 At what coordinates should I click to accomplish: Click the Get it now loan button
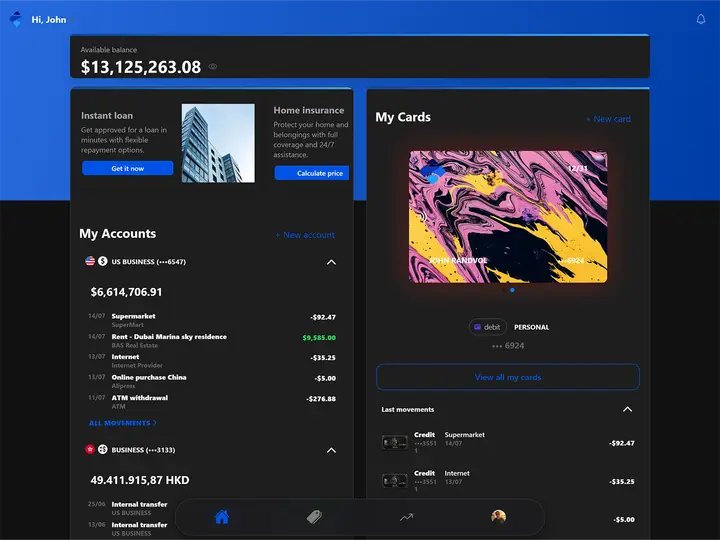tap(128, 168)
